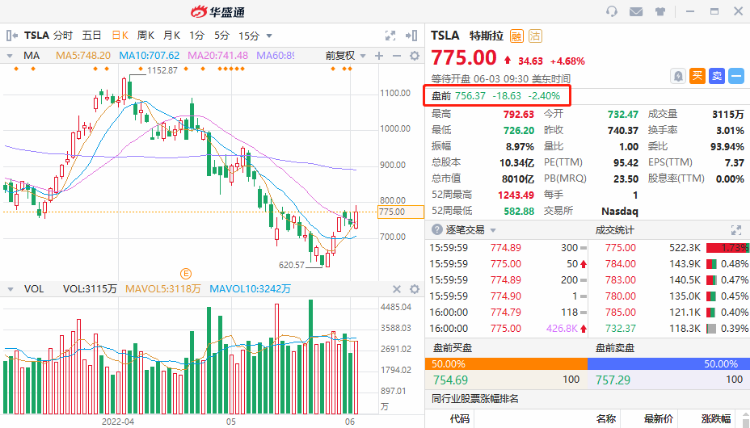Click 52周最高 value 1243.49
The height and width of the screenshot is (428, 750).
coord(516,195)
